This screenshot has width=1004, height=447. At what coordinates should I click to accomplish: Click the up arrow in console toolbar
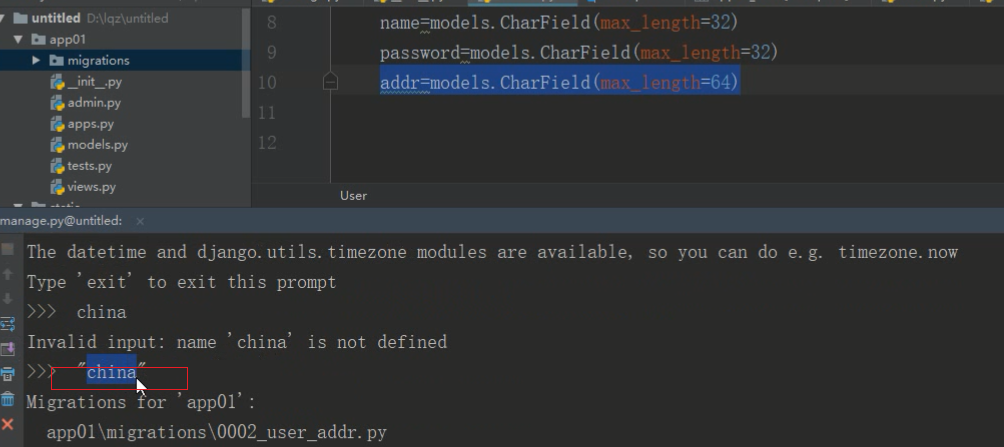[x=8, y=274]
